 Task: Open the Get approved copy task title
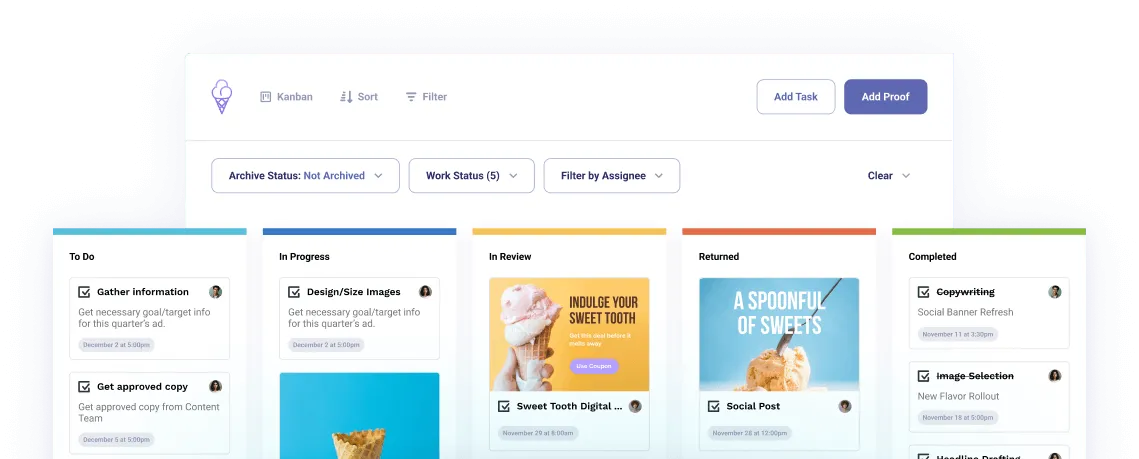click(x=142, y=386)
